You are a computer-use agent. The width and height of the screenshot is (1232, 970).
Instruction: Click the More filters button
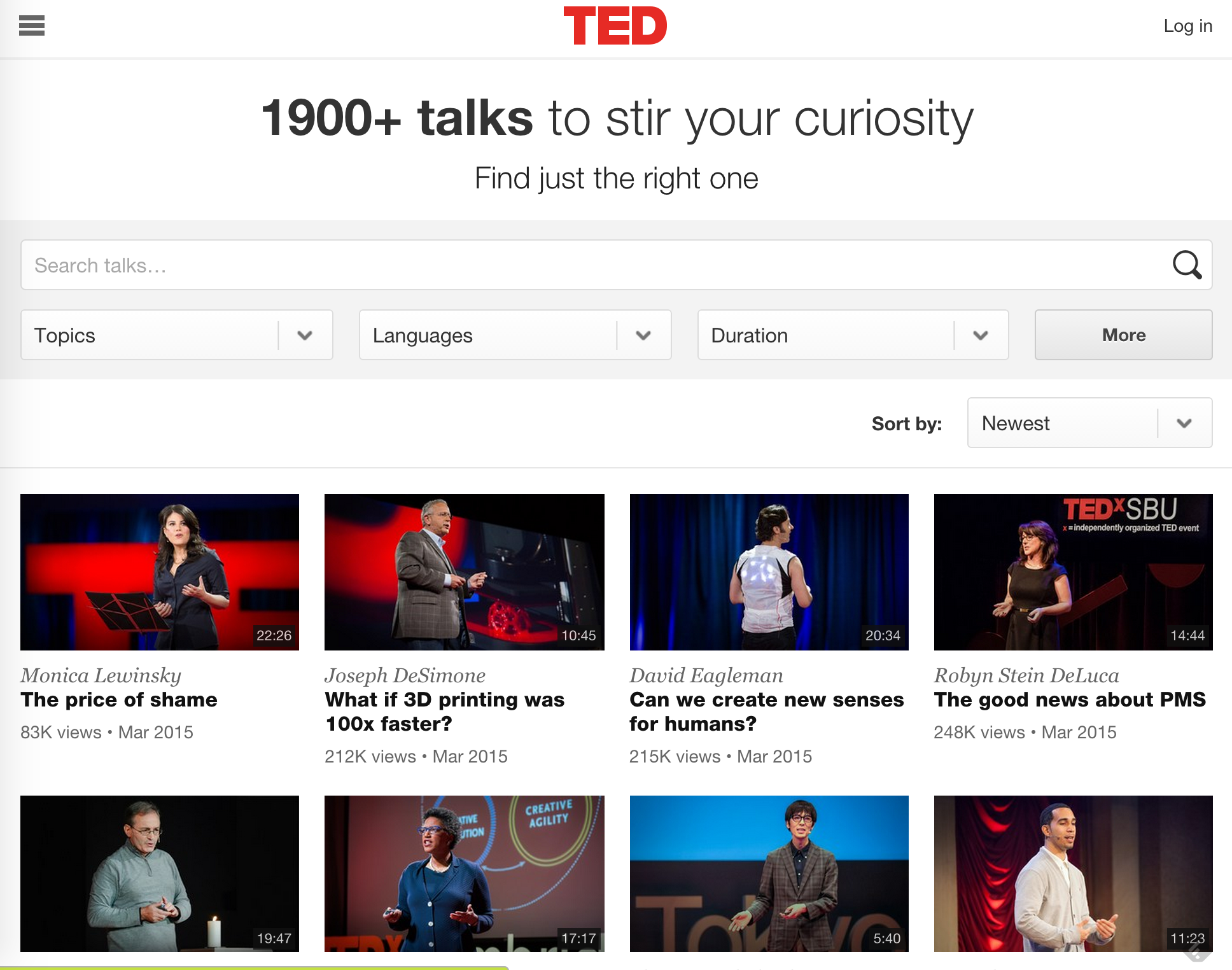pyautogui.click(x=1124, y=335)
